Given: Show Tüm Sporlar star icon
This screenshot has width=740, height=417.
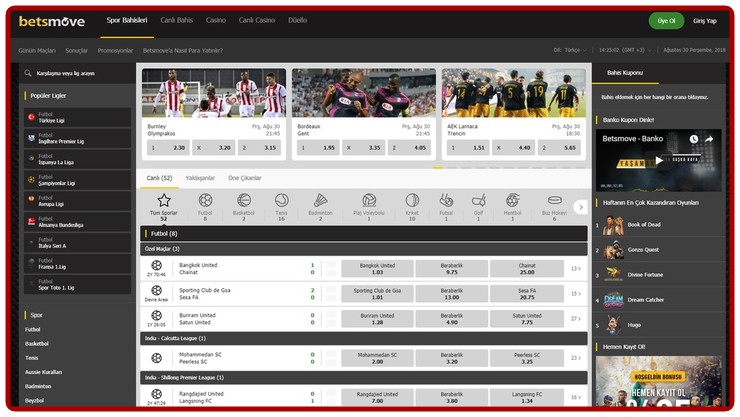Looking at the screenshot, I should click(163, 200).
